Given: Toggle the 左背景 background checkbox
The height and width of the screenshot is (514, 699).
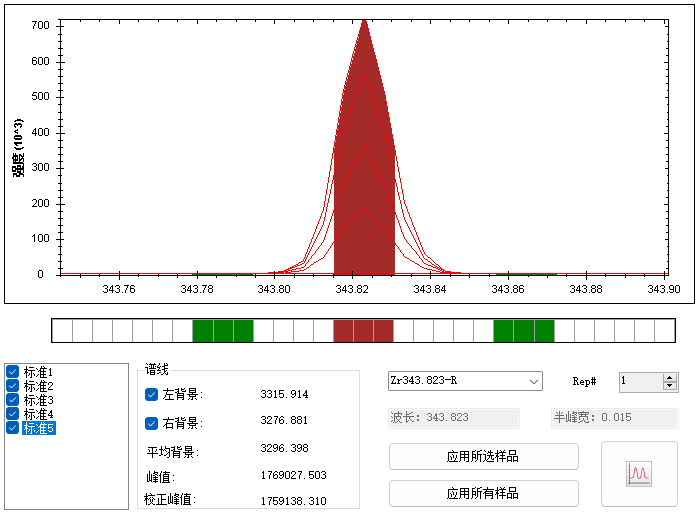Looking at the screenshot, I should (x=152, y=395).
